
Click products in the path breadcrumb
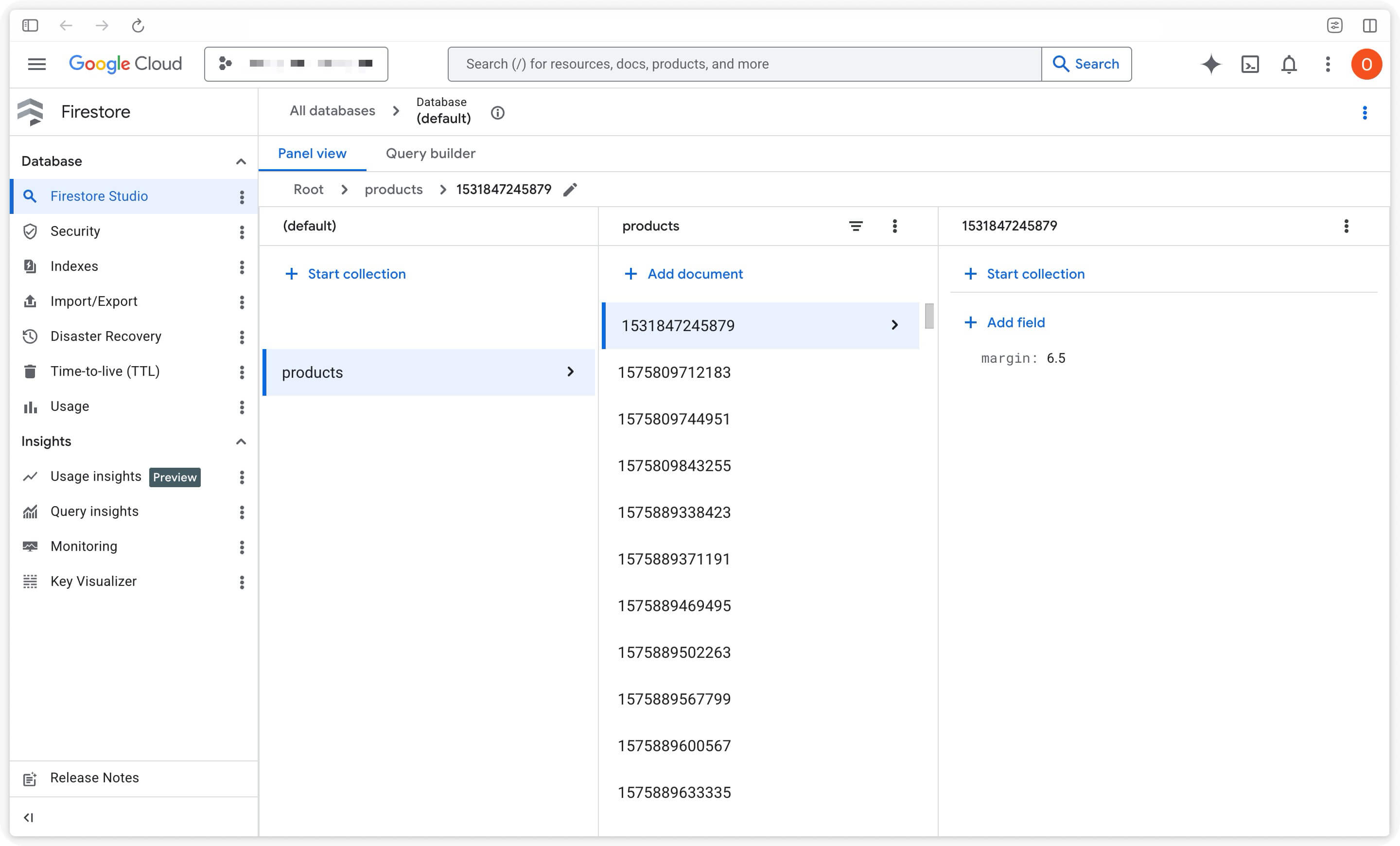point(394,190)
